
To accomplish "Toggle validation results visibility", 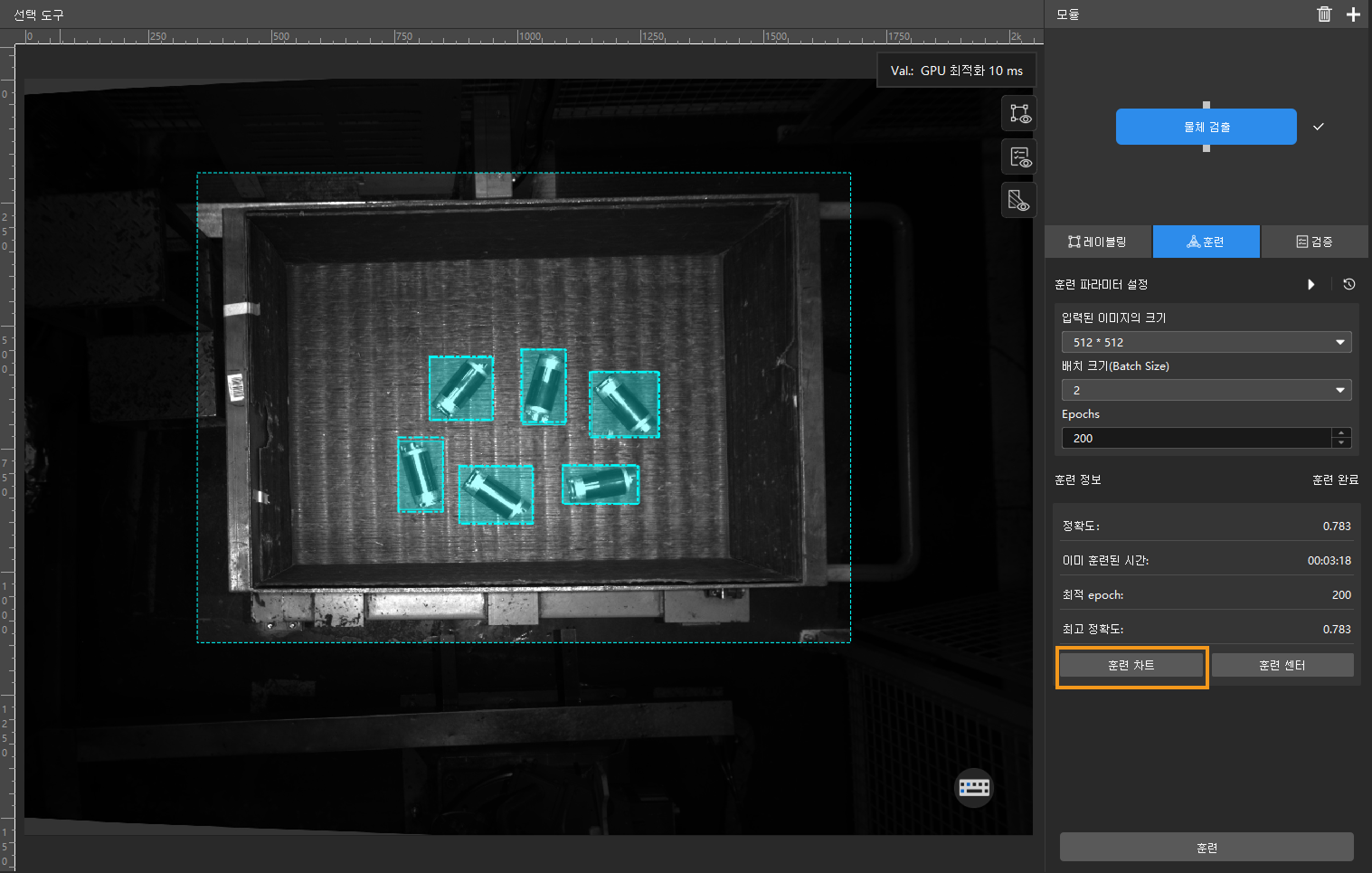I will coord(1019,157).
